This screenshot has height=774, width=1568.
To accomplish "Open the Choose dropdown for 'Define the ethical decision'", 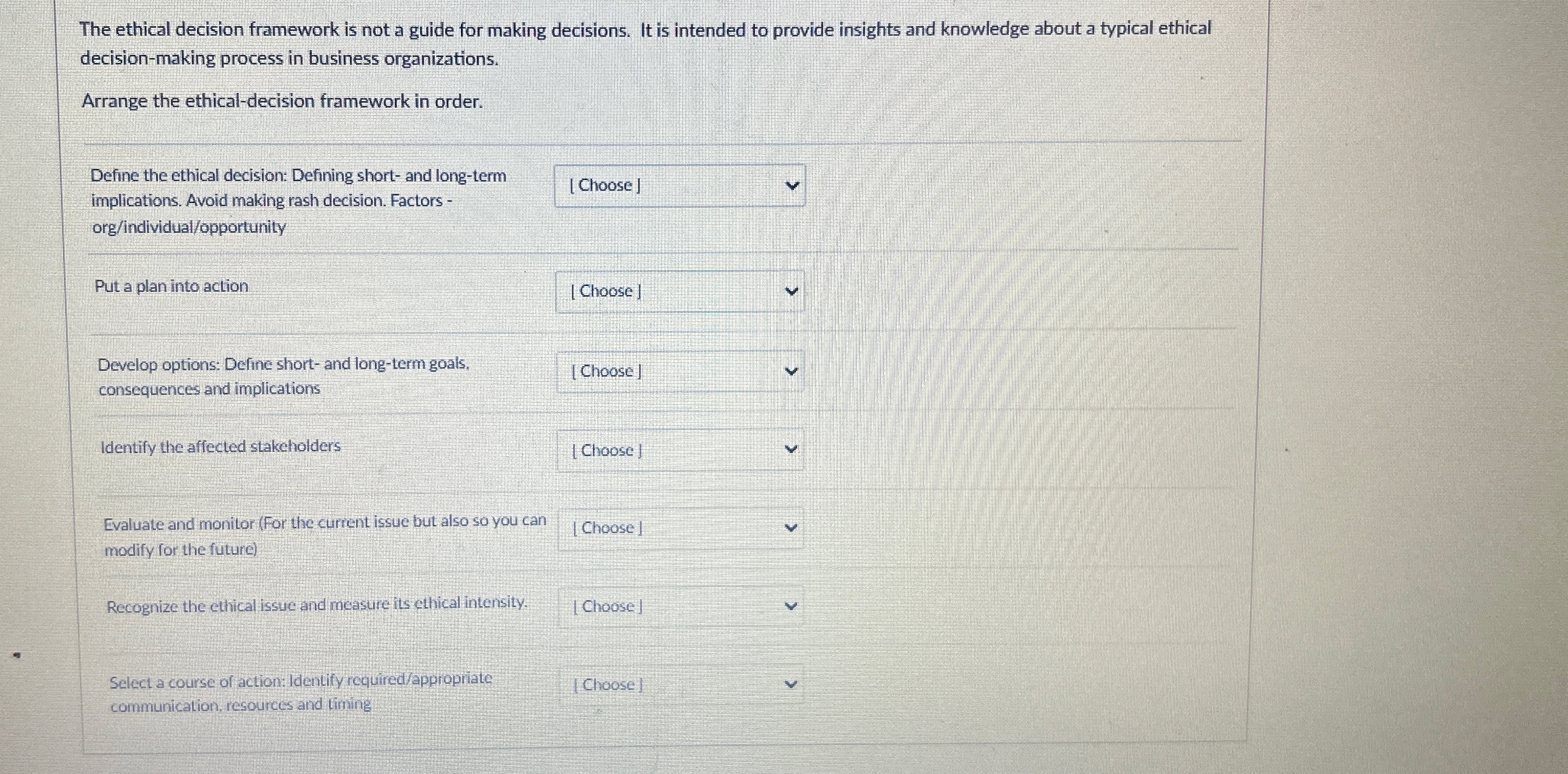I will click(x=680, y=185).
